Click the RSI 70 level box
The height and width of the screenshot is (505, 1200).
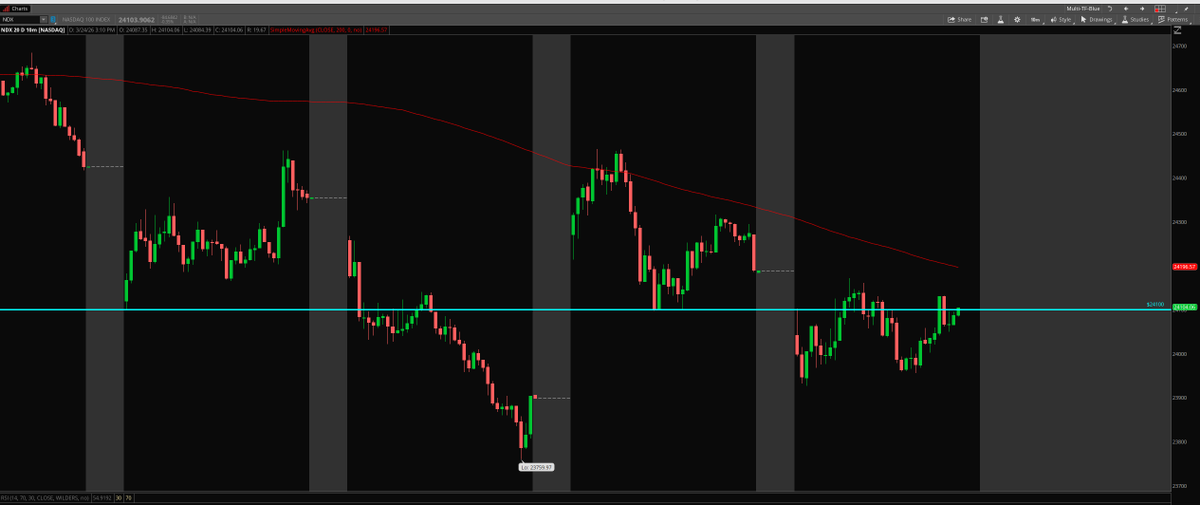129,498
